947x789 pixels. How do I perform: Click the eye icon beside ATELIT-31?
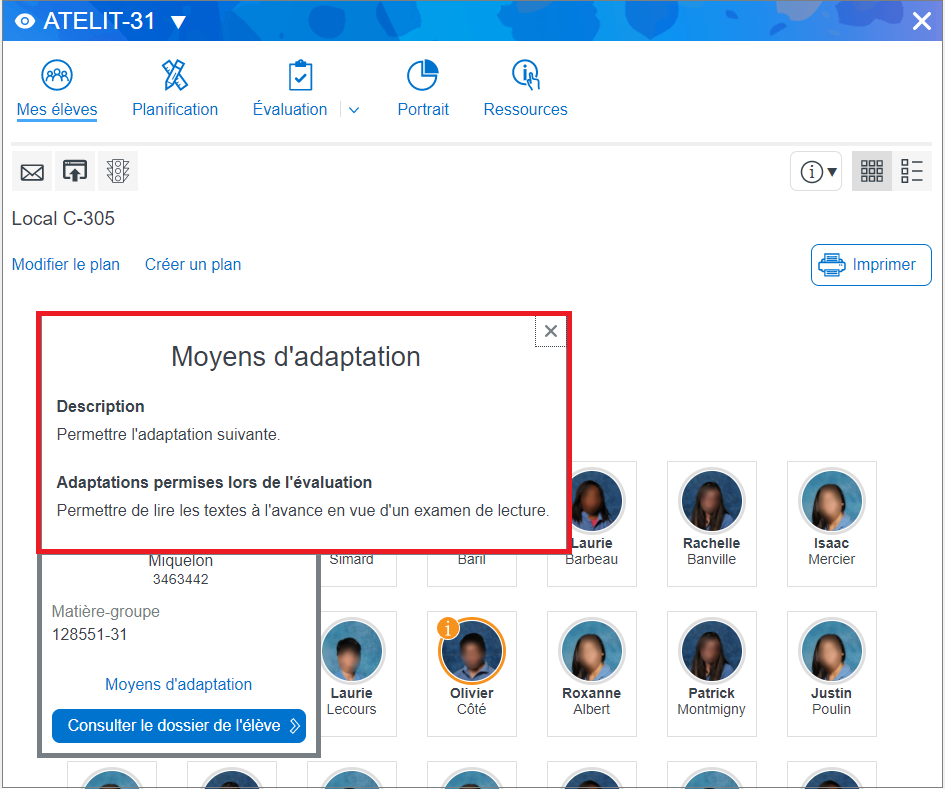tap(25, 22)
